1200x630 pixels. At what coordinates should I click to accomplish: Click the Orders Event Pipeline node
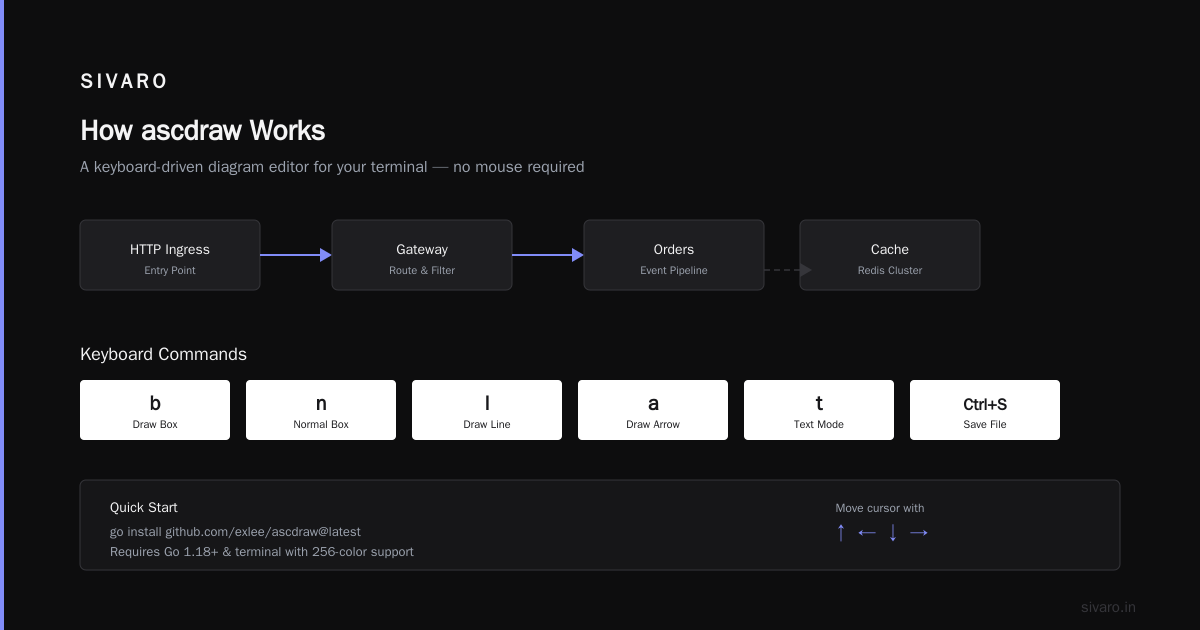[674, 255]
